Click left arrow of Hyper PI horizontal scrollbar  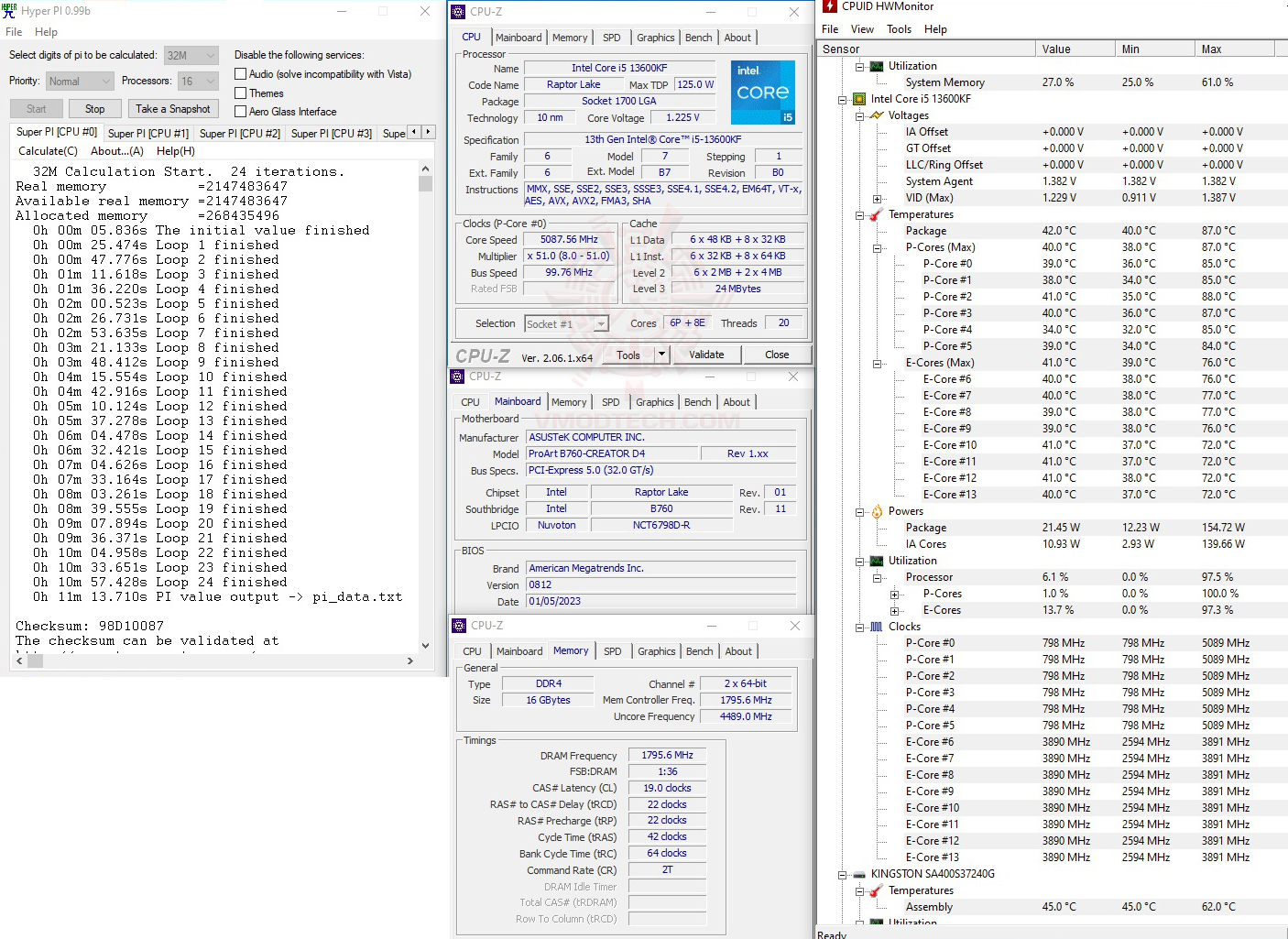point(20,661)
